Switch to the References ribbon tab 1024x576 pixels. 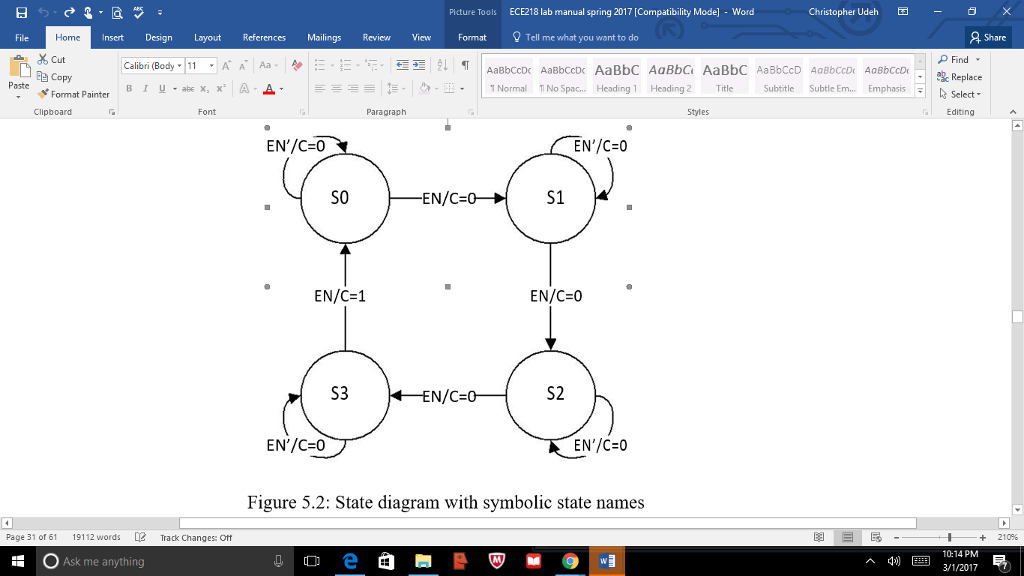click(x=263, y=37)
